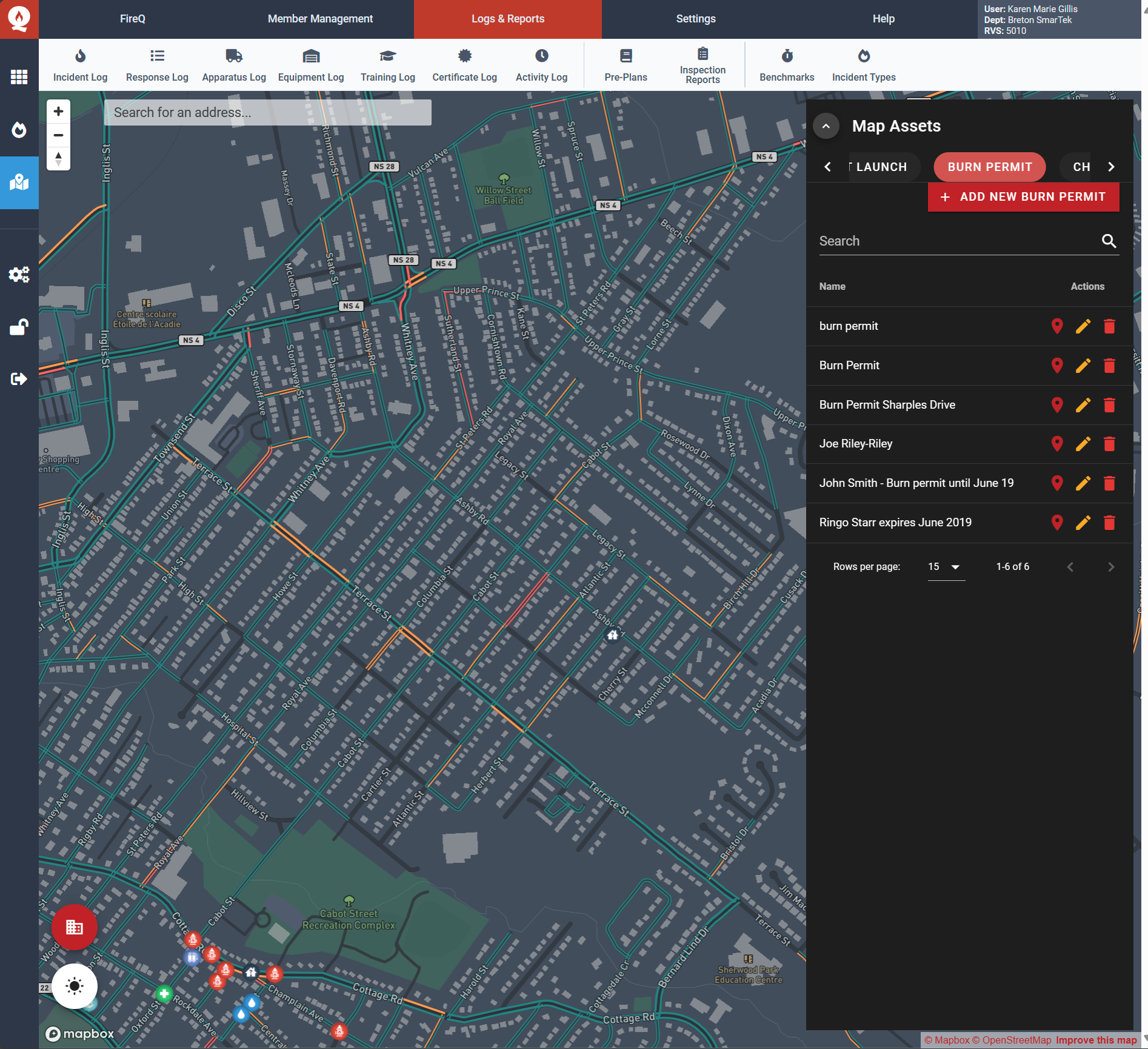Click the logout icon in left sidebar
1148x1049 pixels.
[x=19, y=379]
